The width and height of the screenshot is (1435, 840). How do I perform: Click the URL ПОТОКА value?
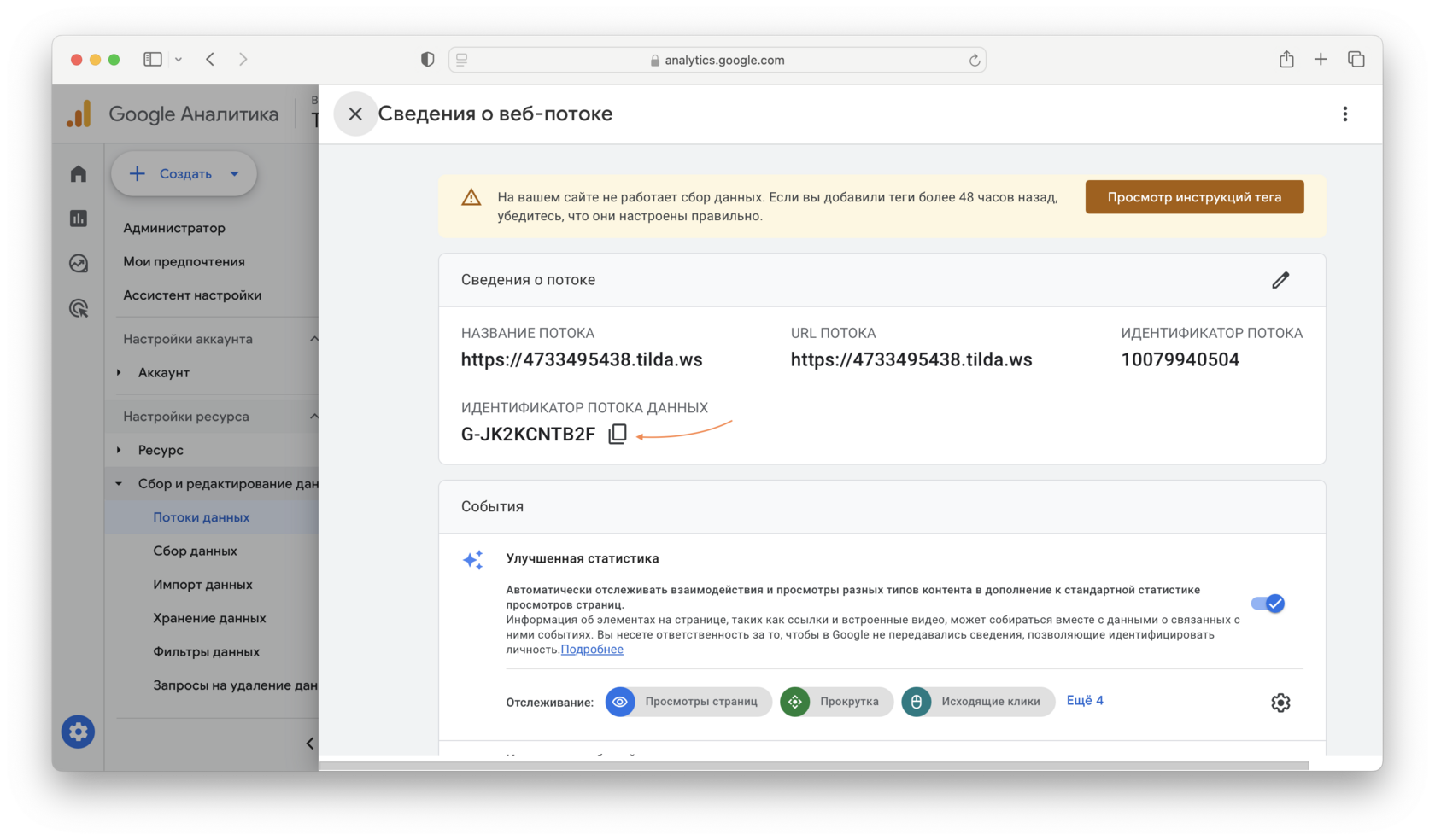(x=911, y=359)
